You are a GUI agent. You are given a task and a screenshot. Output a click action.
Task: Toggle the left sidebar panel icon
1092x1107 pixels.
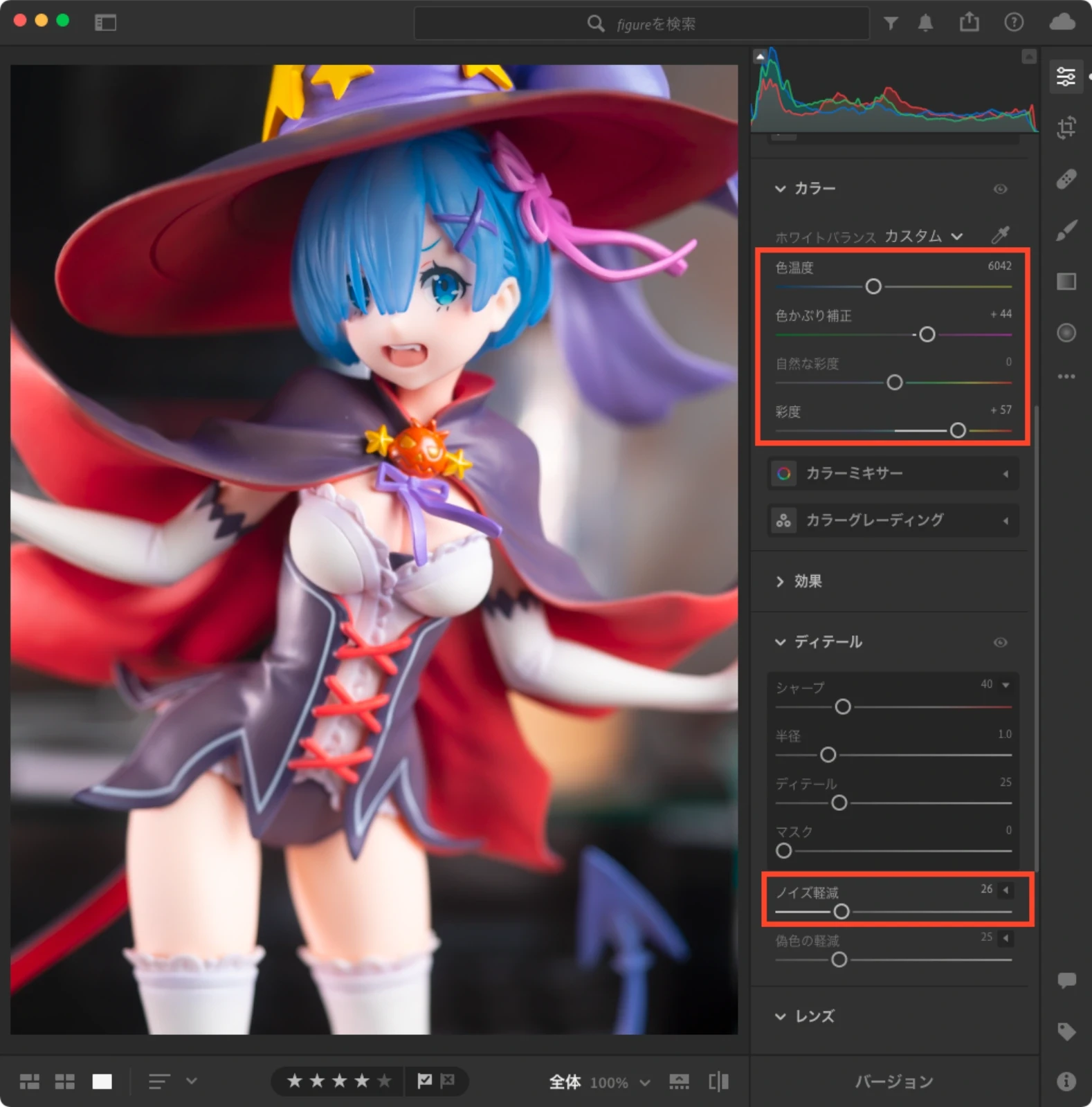(105, 23)
